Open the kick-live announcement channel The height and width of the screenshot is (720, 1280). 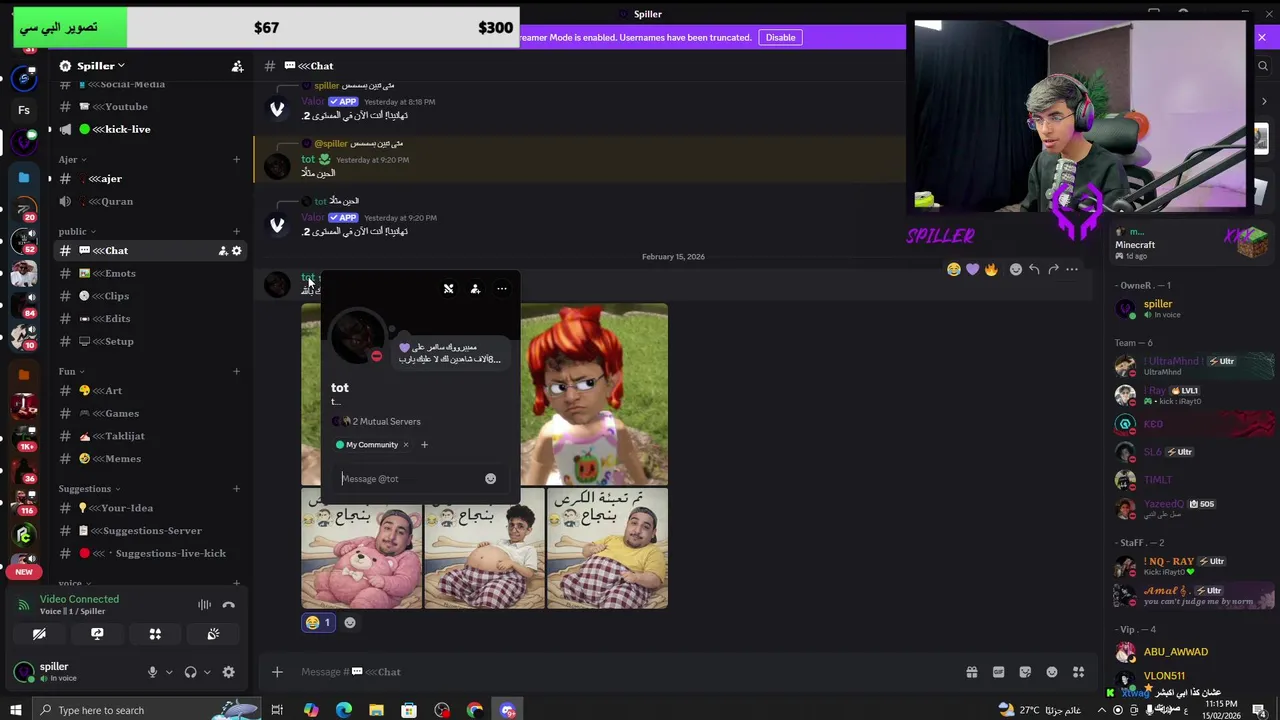pyautogui.click(x=150, y=129)
